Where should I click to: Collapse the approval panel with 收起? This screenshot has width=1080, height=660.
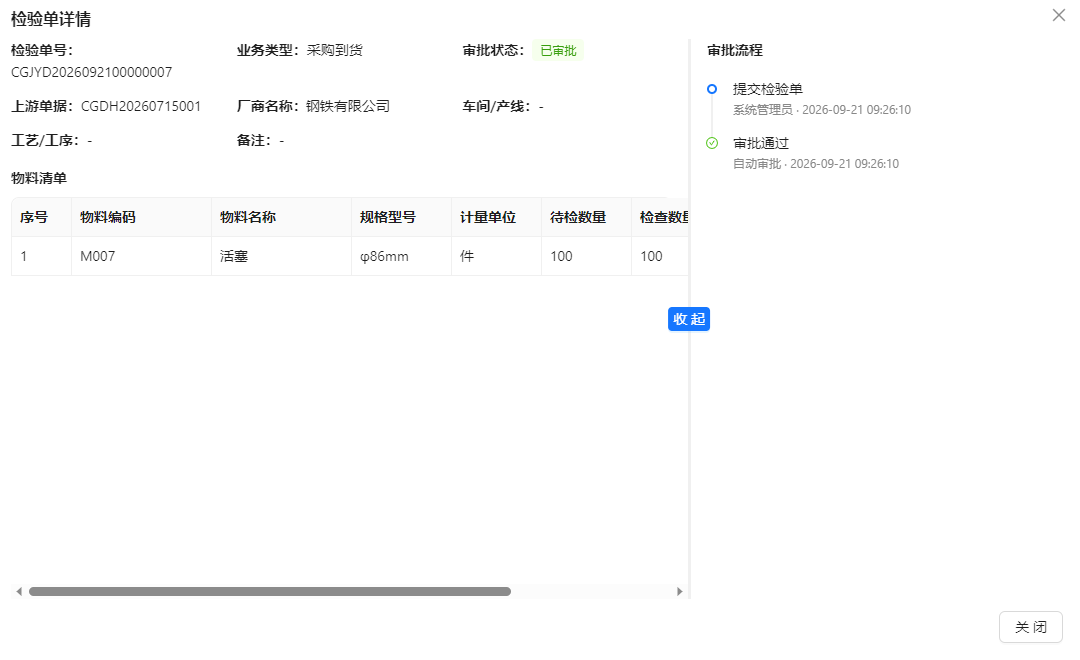(x=689, y=319)
